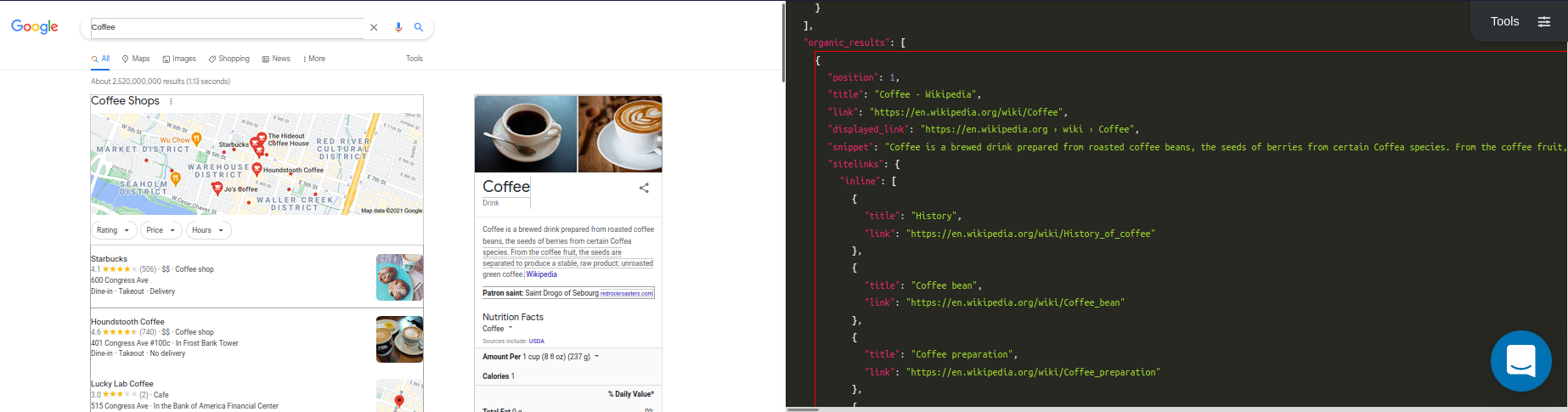Switch to the Images tab
The height and width of the screenshot is (412, 1568).
(179, 59)
